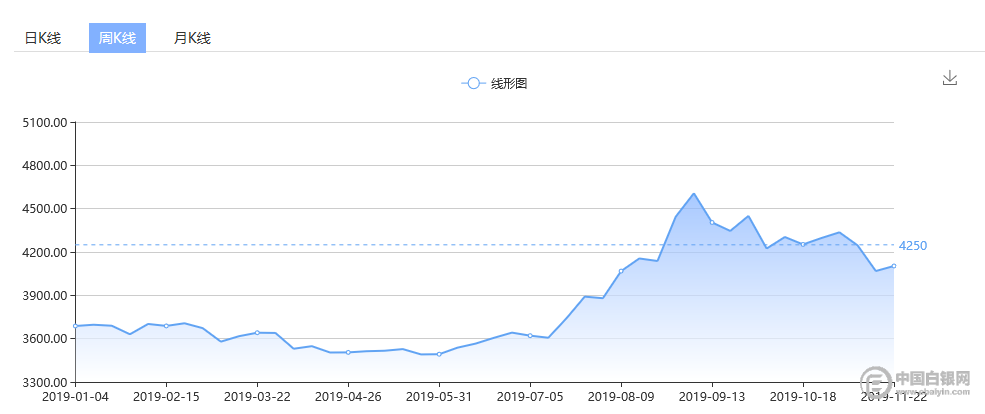Click the line marker above 2019-03-22
This screenshot has height=414, width=985.
pos(257,332)
